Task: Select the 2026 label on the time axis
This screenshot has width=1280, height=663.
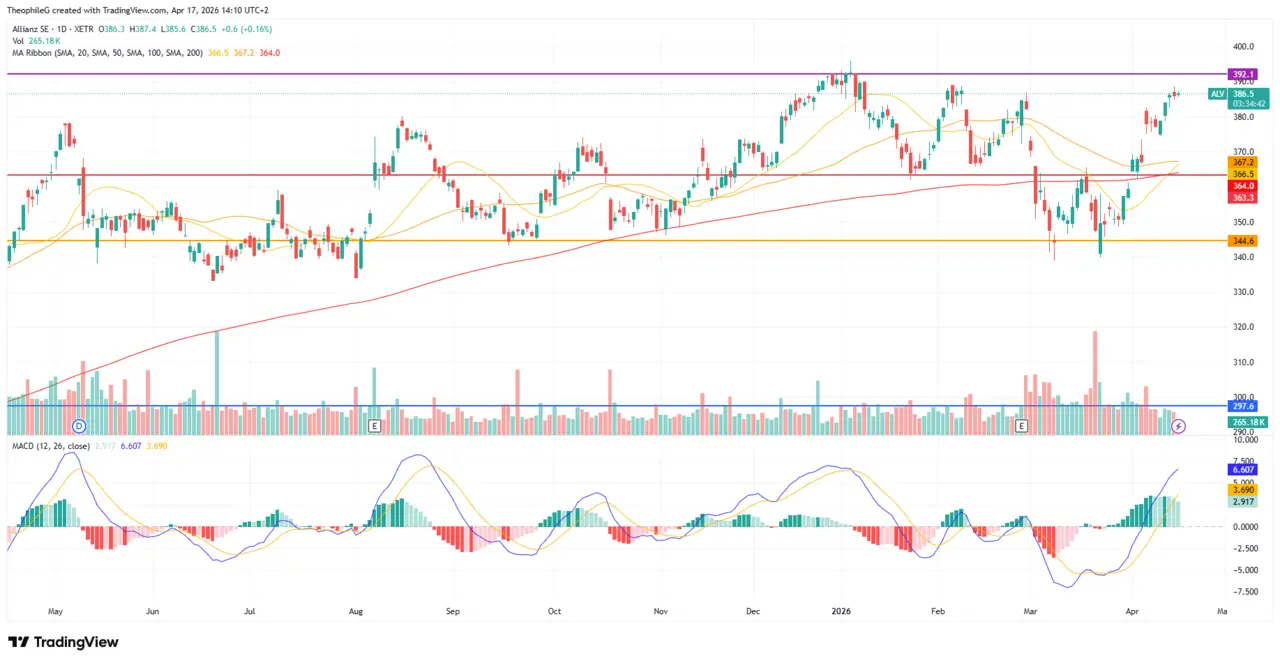Action: [840, 611]
